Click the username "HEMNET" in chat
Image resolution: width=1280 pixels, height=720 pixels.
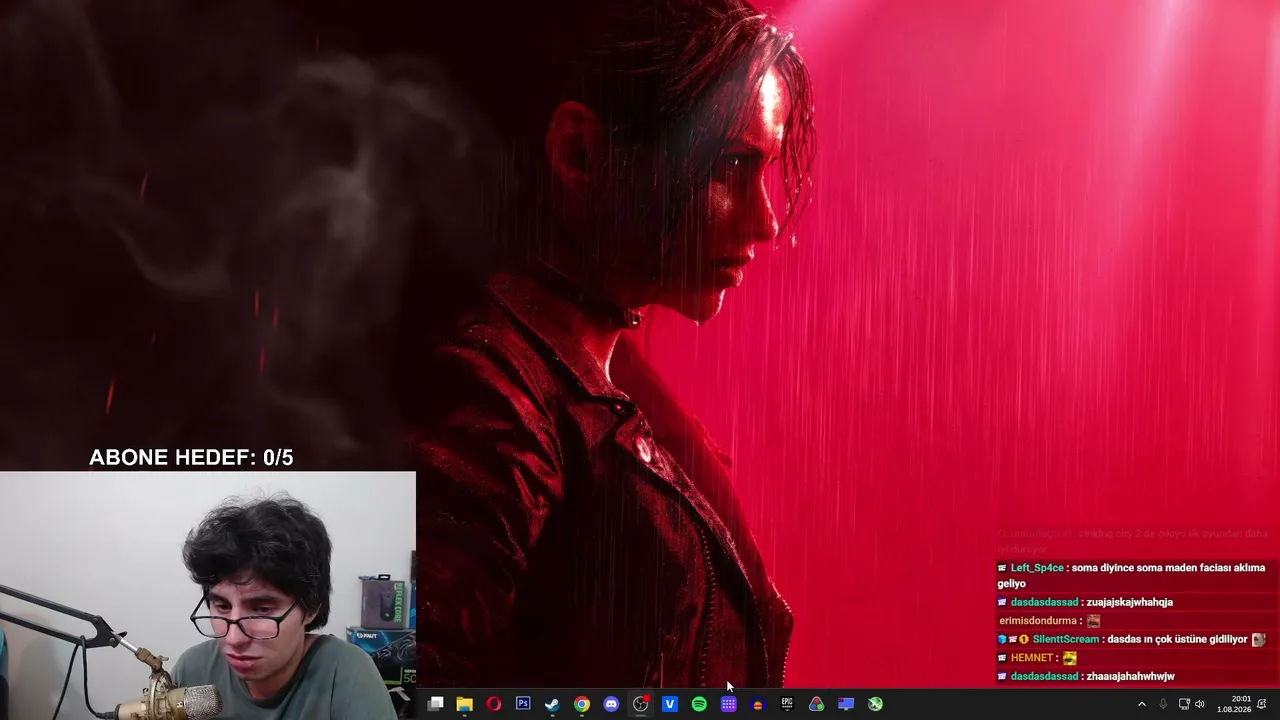pyautogui.click(x=1032, y=658)
